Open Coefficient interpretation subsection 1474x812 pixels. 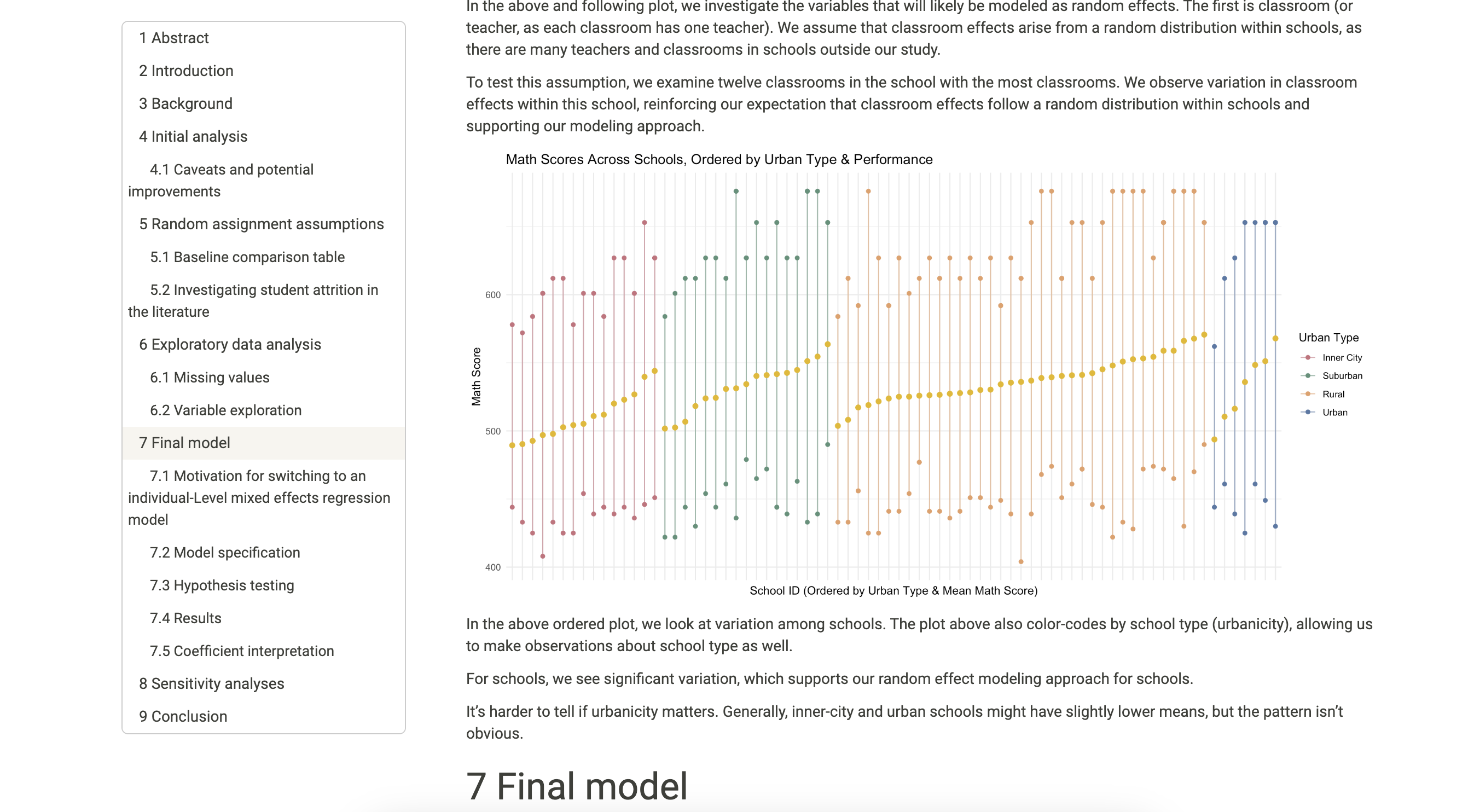(x=241, y=651)
